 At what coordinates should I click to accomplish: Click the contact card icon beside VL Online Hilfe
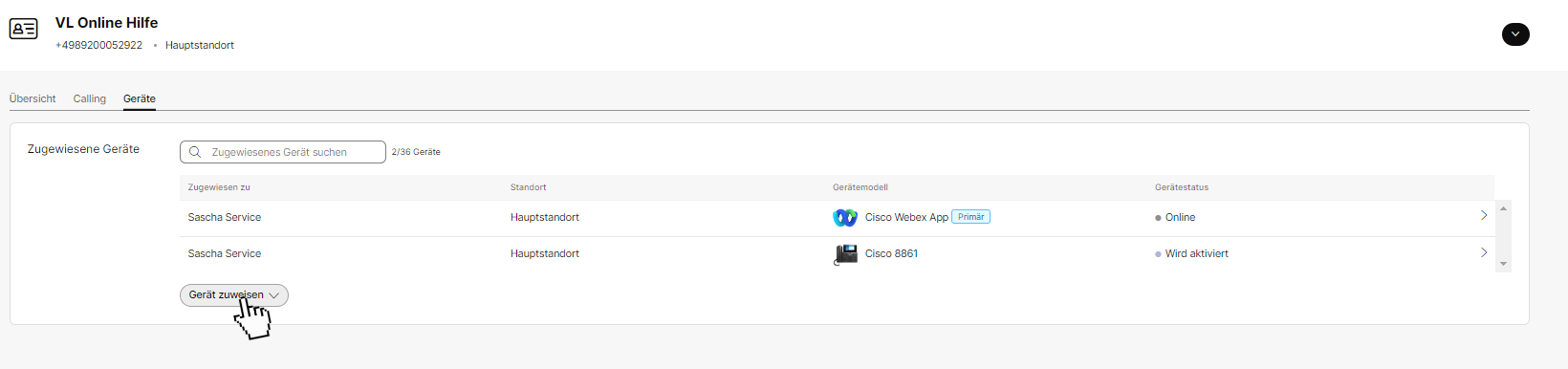[24, 29]
